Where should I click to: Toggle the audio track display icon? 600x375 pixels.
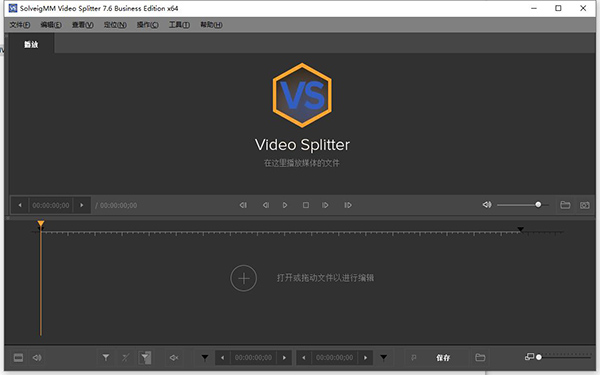click(37, 358)
